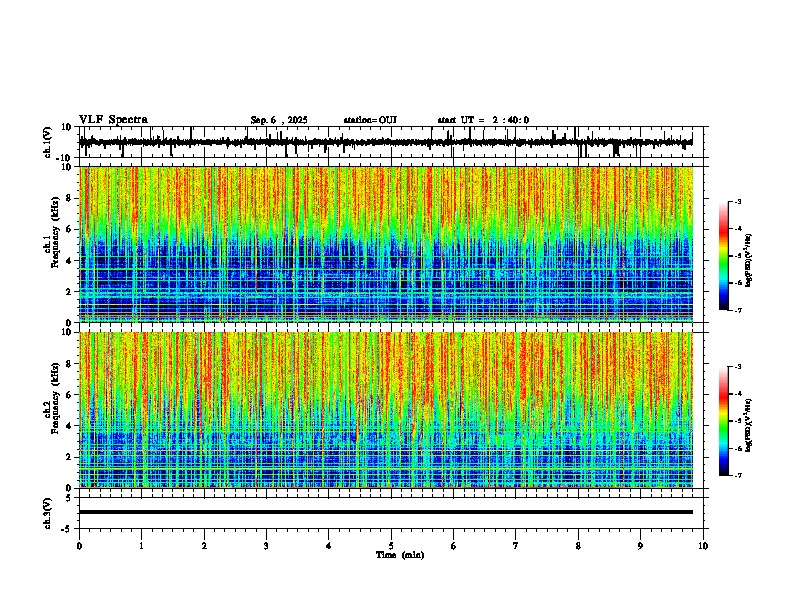The image size is (792, 612).
Task: Click the 'Time (min)' axis label
Action: [400, 555]
